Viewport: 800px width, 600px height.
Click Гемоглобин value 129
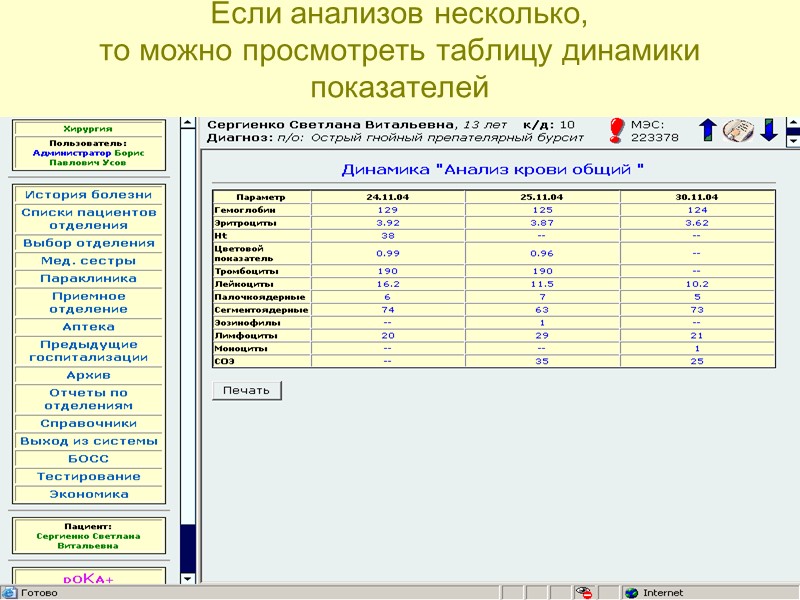[x=388, y=210]
